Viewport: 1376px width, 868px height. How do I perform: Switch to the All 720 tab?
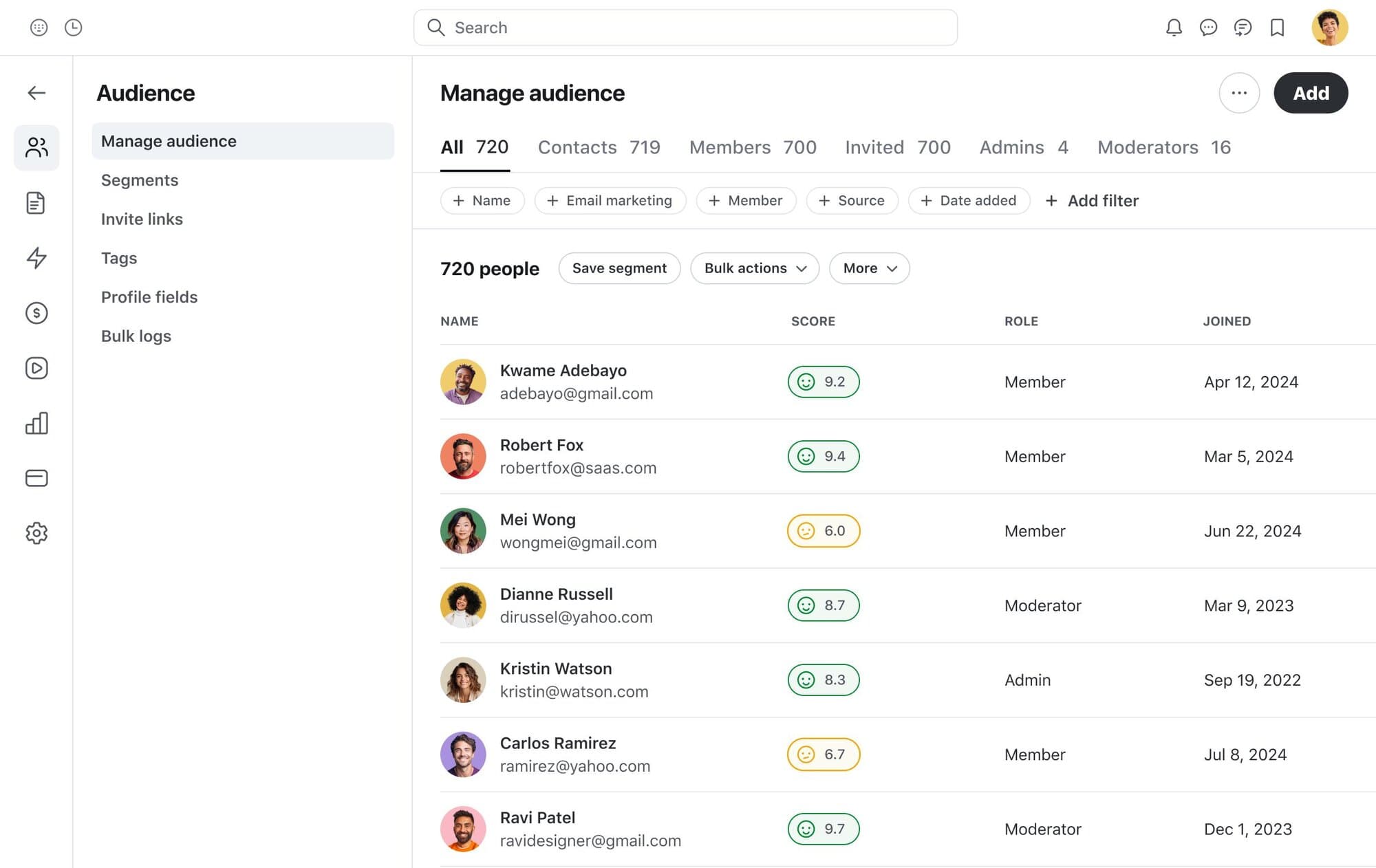(475, 147)
